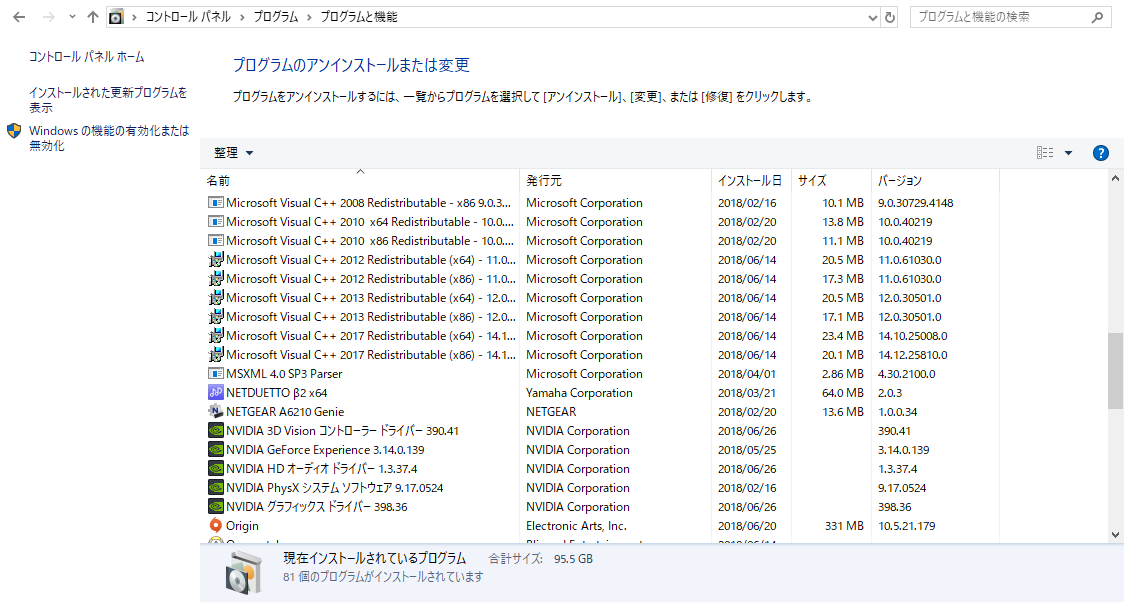
Task: Go back with the left arrow button
Action: 19,17
